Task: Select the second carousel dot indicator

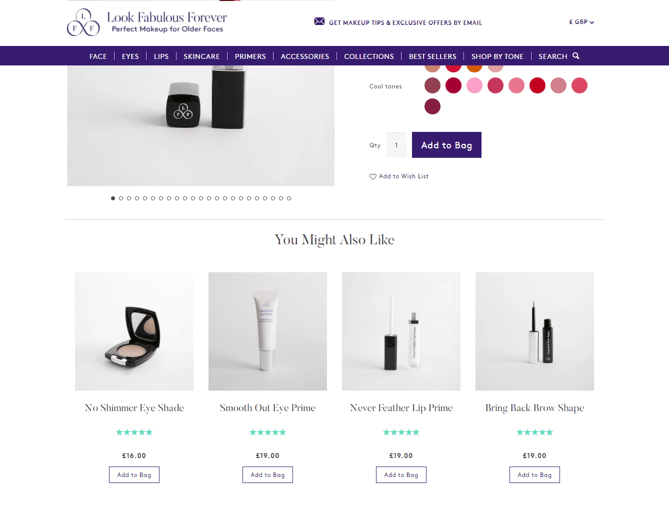Action: point(121,198)
